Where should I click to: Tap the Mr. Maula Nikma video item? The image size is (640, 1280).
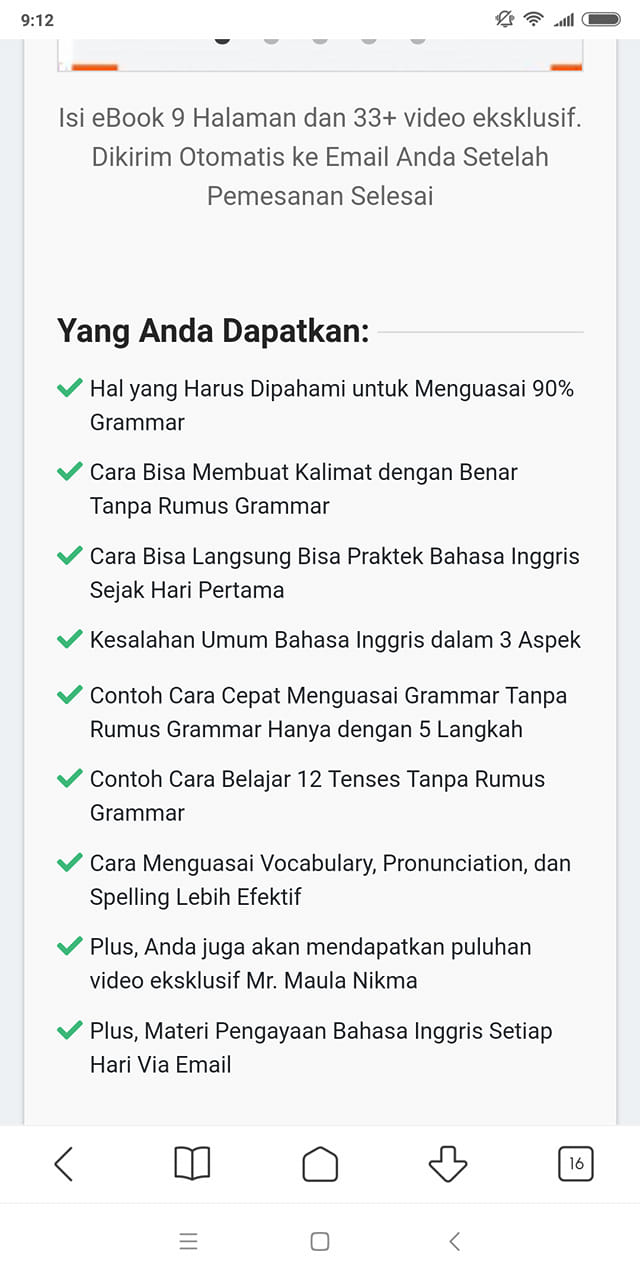(311, 963)
